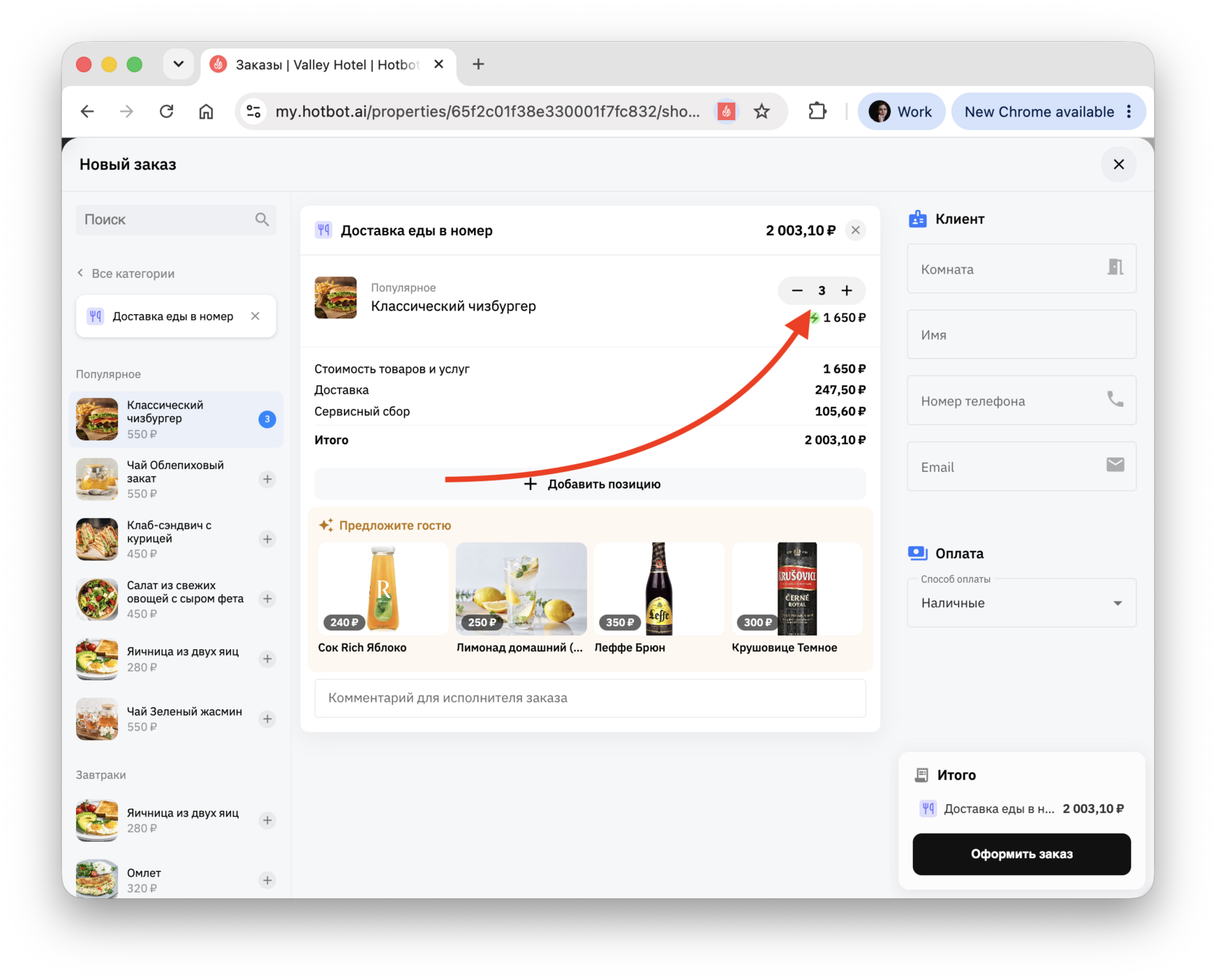This screenshot has width=1216, height=980.
Task: Open a new browser tab
Action: pos(478,64)
